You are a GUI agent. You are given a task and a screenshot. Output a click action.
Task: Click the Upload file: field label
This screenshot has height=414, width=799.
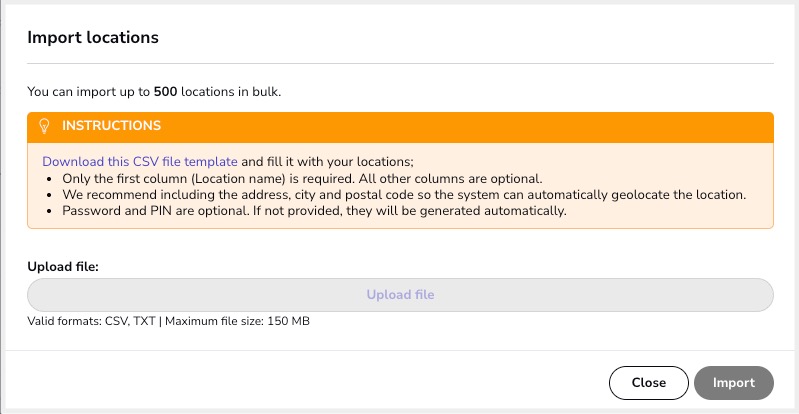click(x=63, y=267)
